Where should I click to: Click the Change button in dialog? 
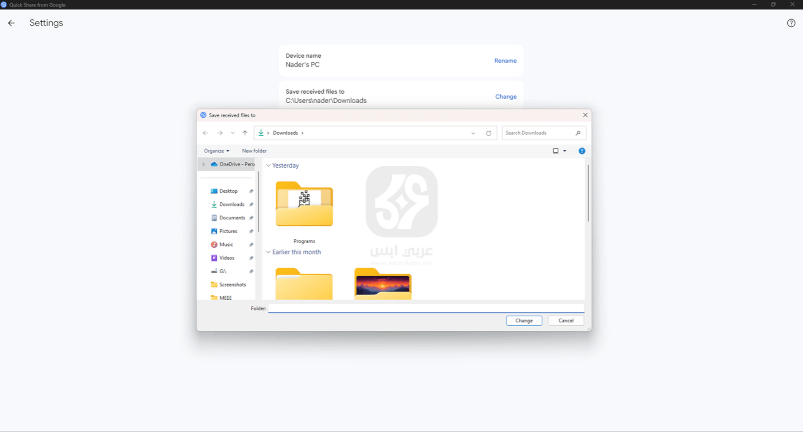(524, 320)
